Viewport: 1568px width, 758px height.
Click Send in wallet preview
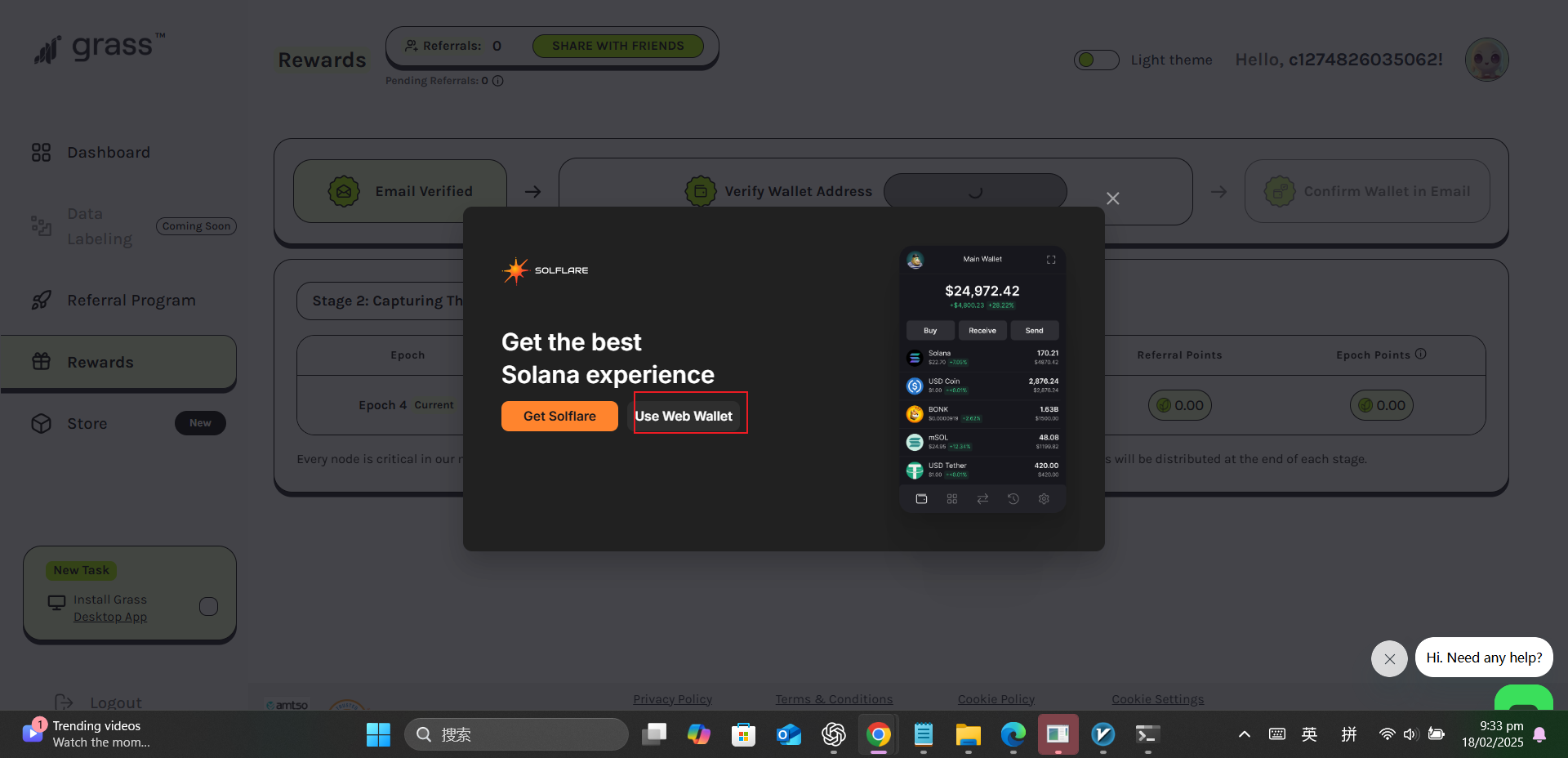coord(1035,331)
